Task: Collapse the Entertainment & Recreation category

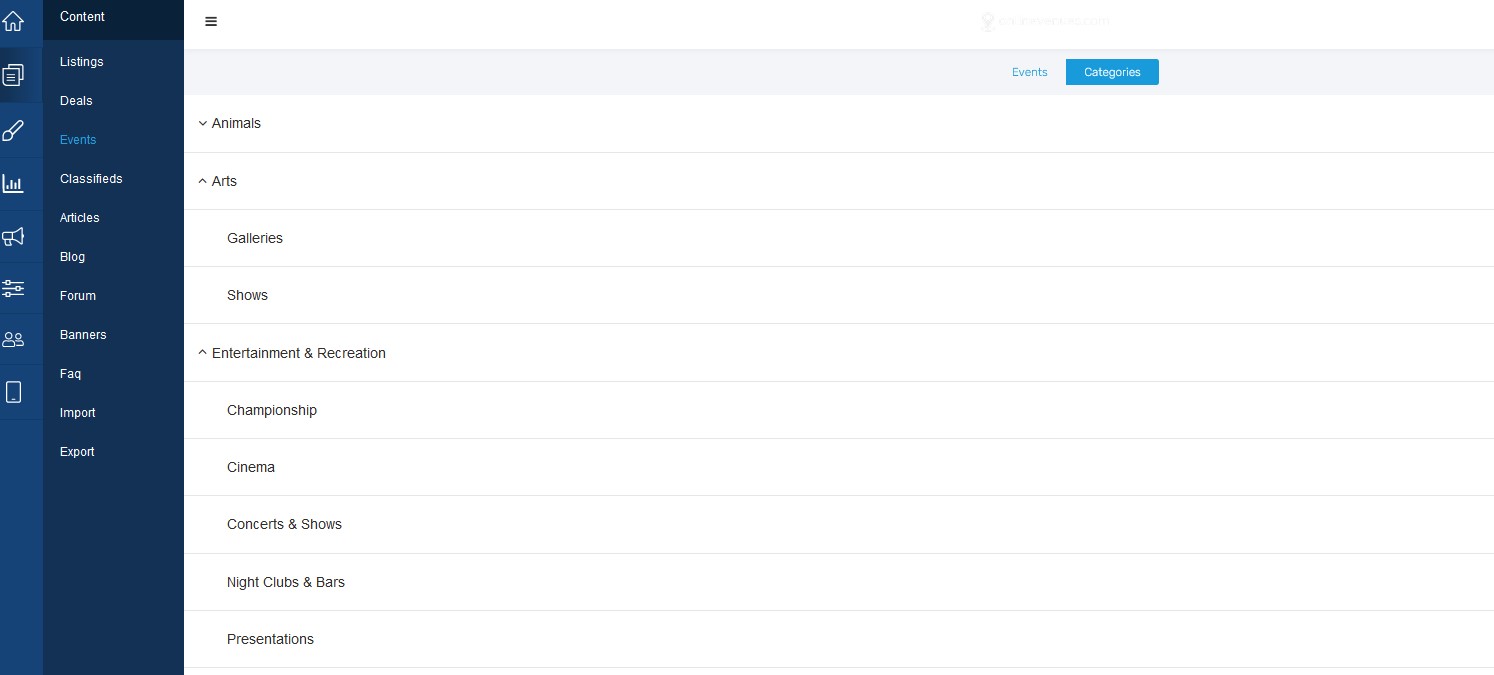Action: (x=202, y=352)
